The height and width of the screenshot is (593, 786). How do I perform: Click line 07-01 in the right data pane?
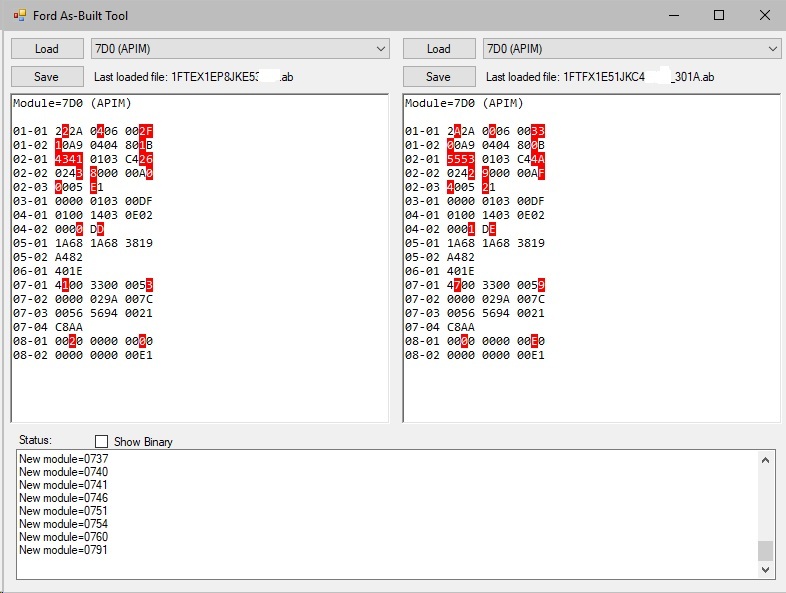475,285
